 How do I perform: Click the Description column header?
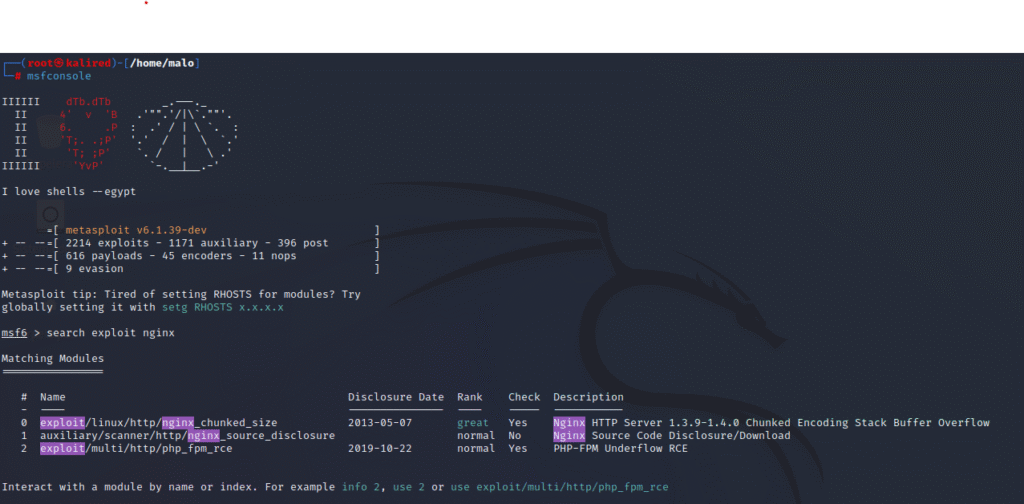tap(587, 397)
